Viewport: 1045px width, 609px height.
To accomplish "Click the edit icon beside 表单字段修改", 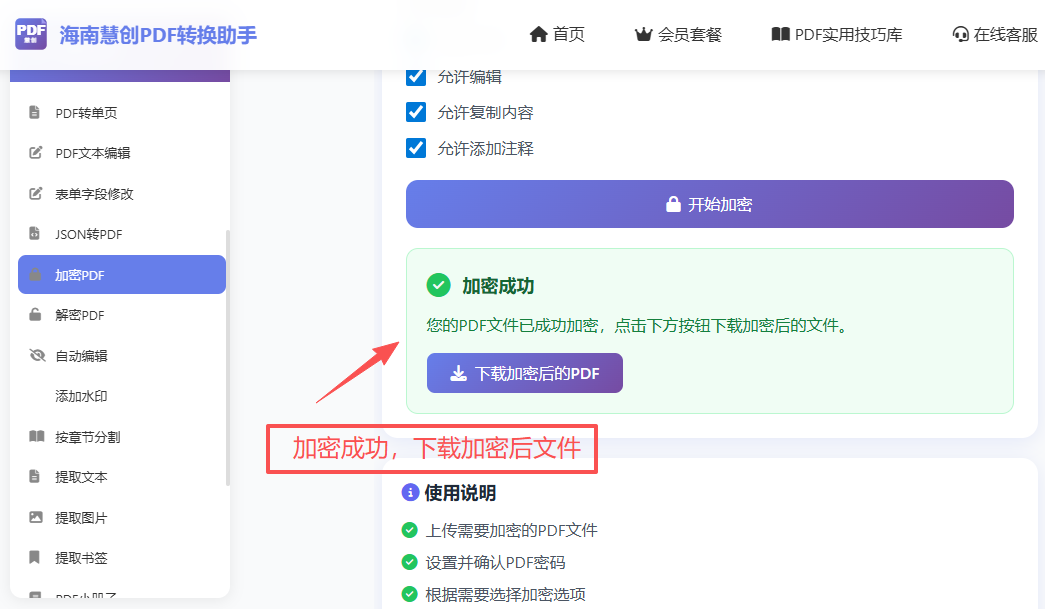I will click(x=35, y=193).
